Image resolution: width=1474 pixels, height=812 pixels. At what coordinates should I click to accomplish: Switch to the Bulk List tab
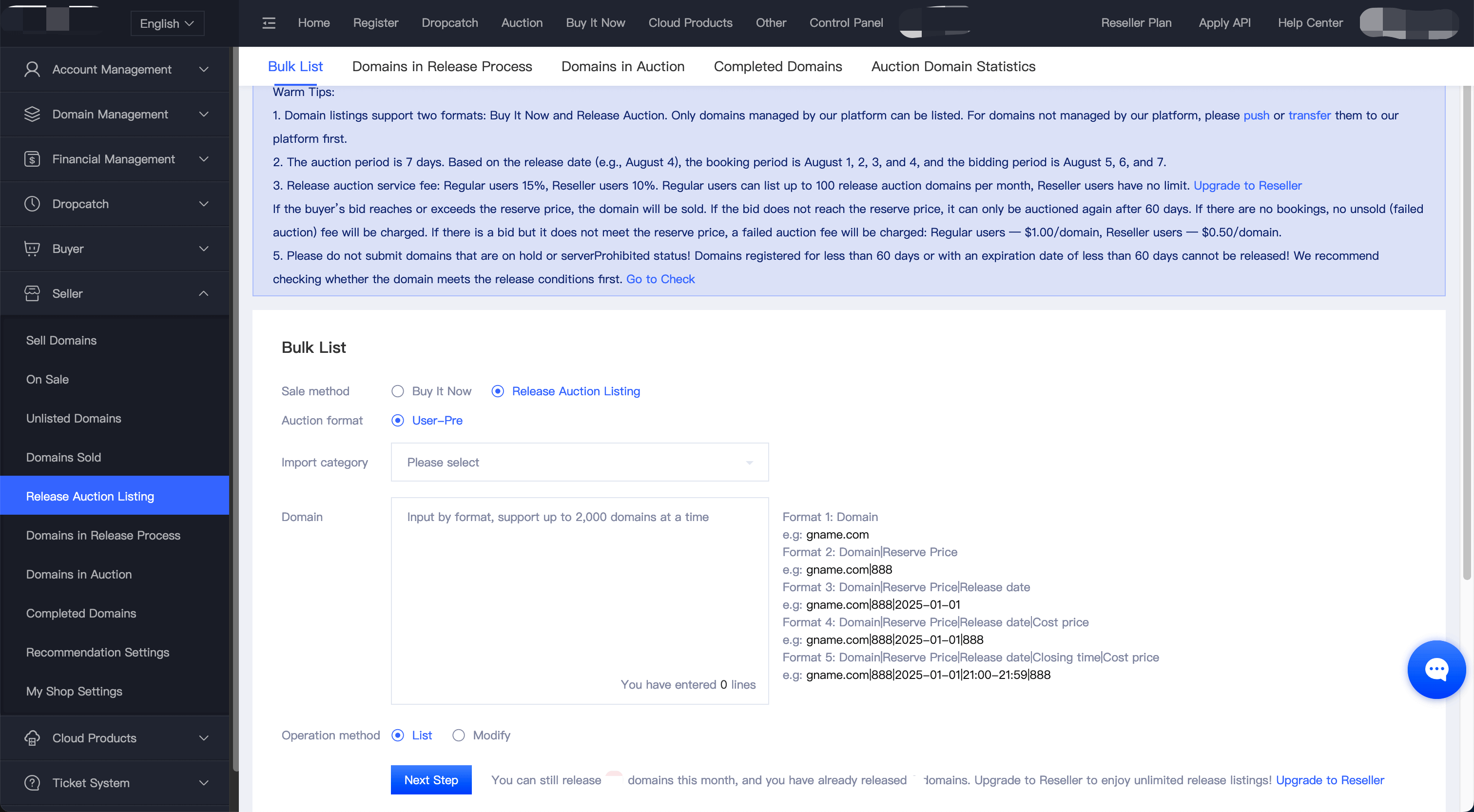295,66
